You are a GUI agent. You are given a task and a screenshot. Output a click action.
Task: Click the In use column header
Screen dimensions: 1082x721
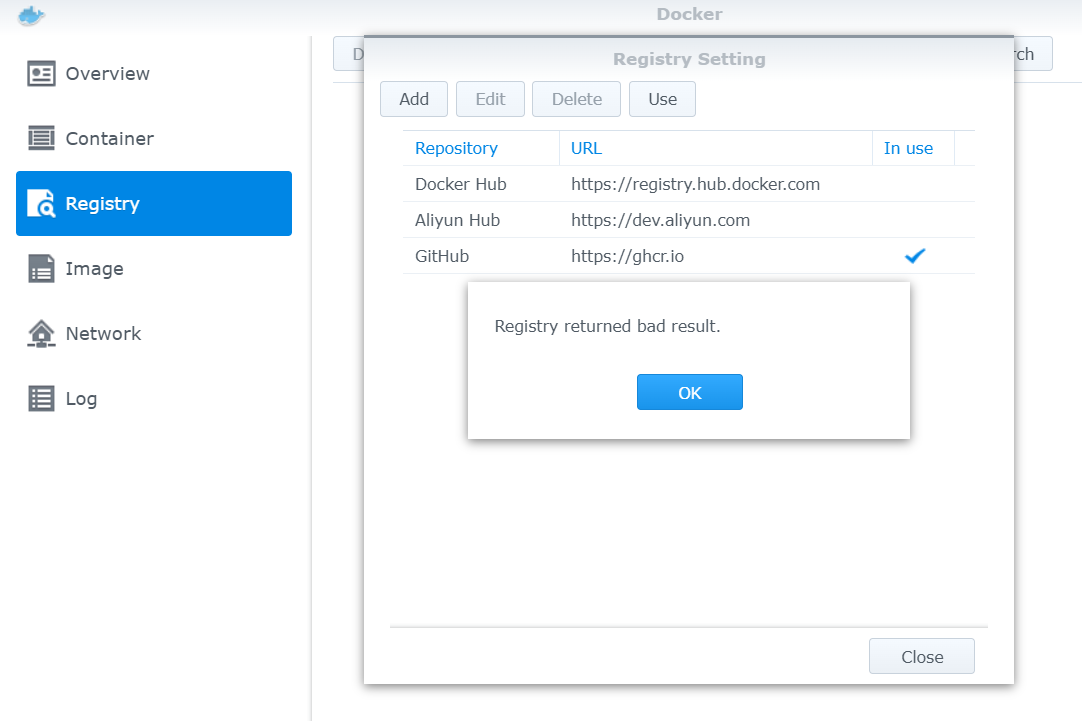(x=908, y=148)
